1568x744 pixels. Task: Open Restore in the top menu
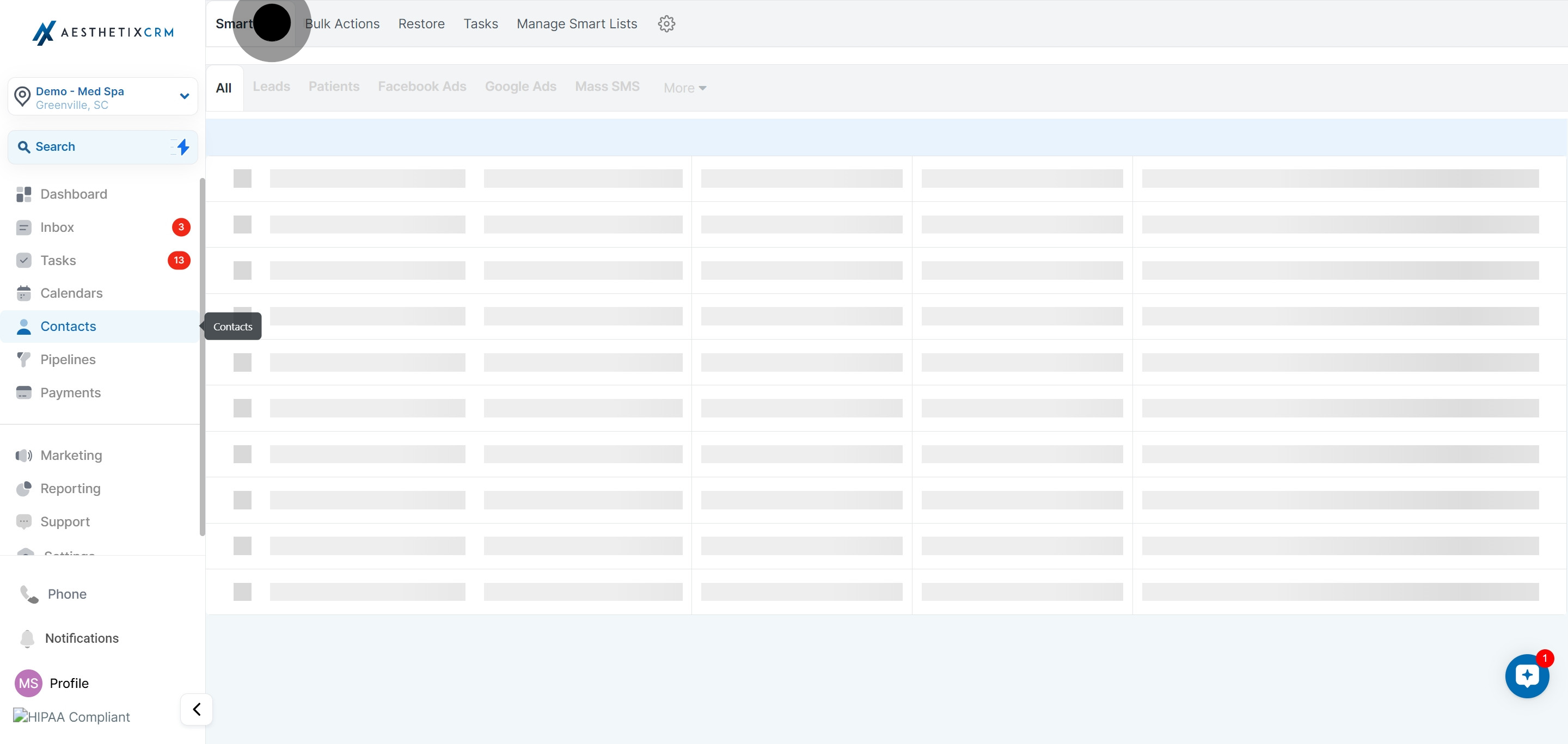coord(422,24)
